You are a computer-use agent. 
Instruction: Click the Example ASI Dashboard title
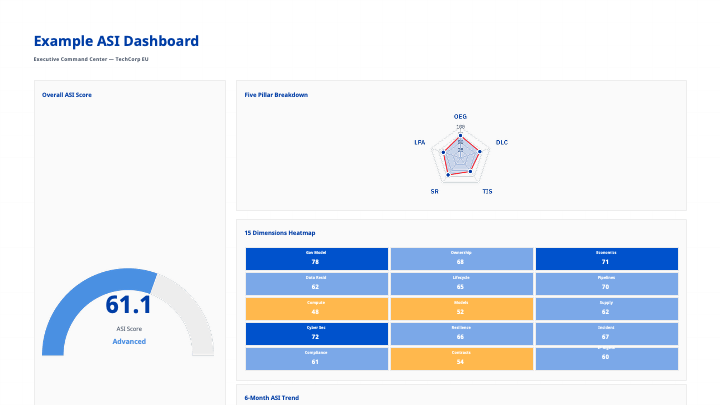116,41
